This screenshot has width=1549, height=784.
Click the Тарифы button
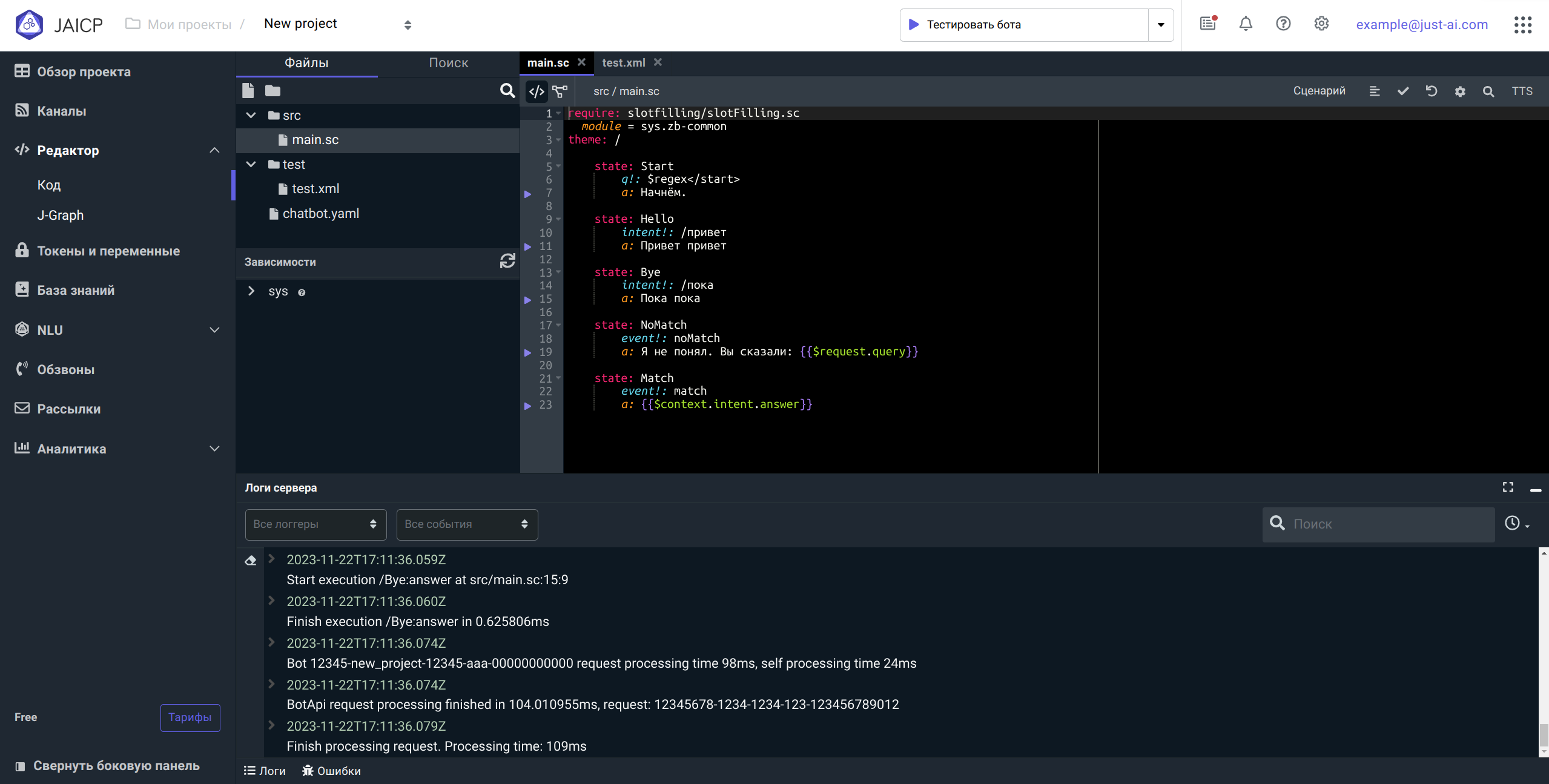tap(190, 717)
